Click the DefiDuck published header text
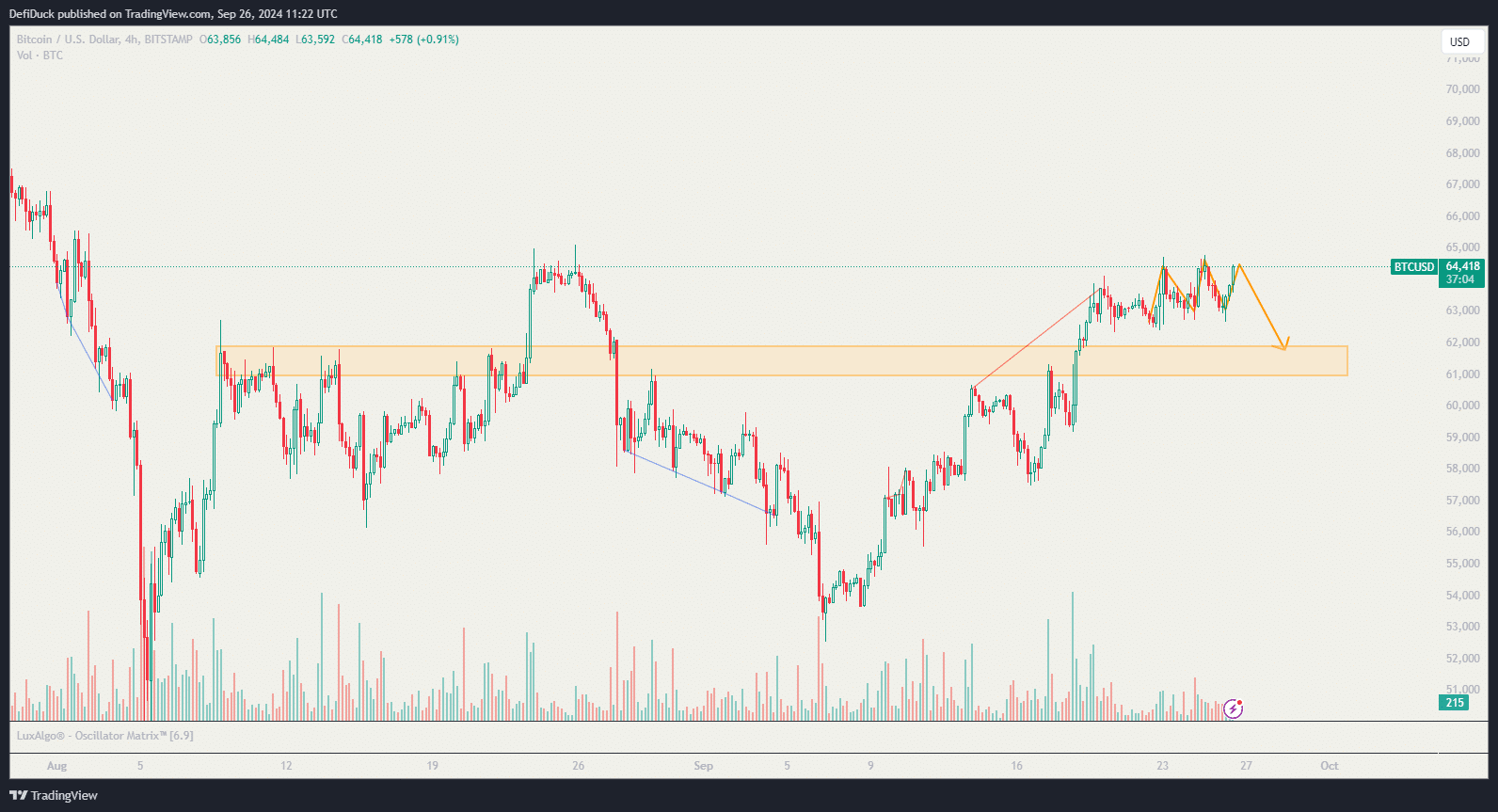The image size is (1498, 812). (173, 13)
